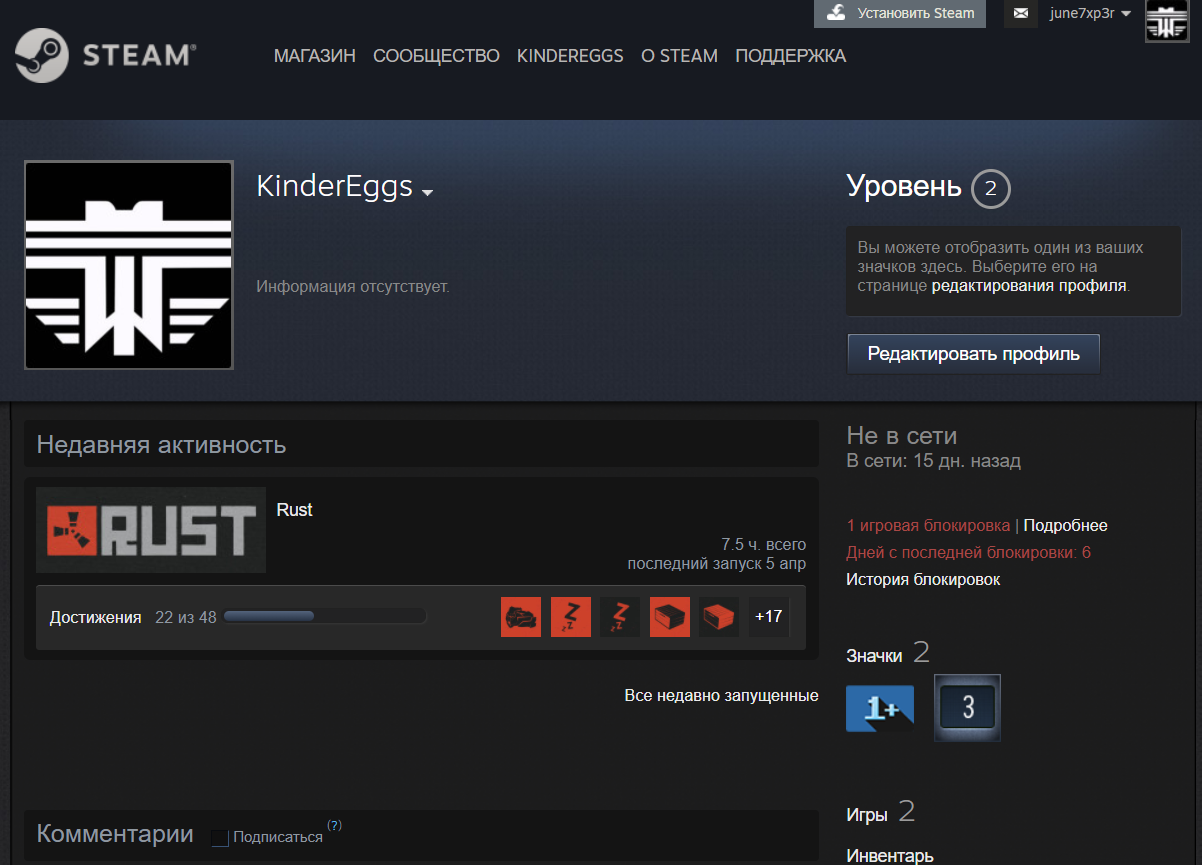Click the 7.5 ч. всего playtime text
Image resolution: width=1202 pixels, height=865 pixels.
click(x=764, y=545)
